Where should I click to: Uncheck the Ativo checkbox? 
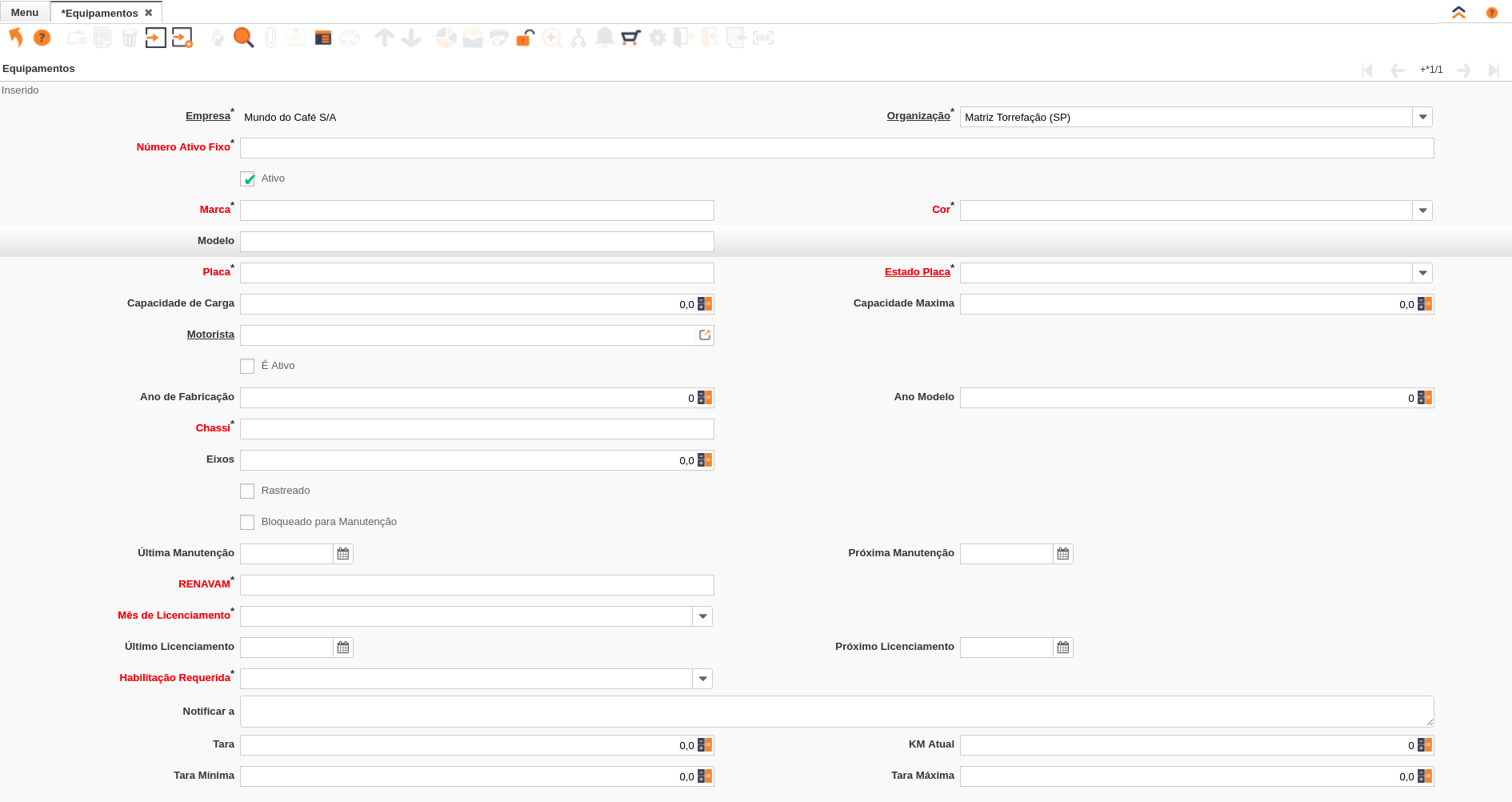(247, 179)
